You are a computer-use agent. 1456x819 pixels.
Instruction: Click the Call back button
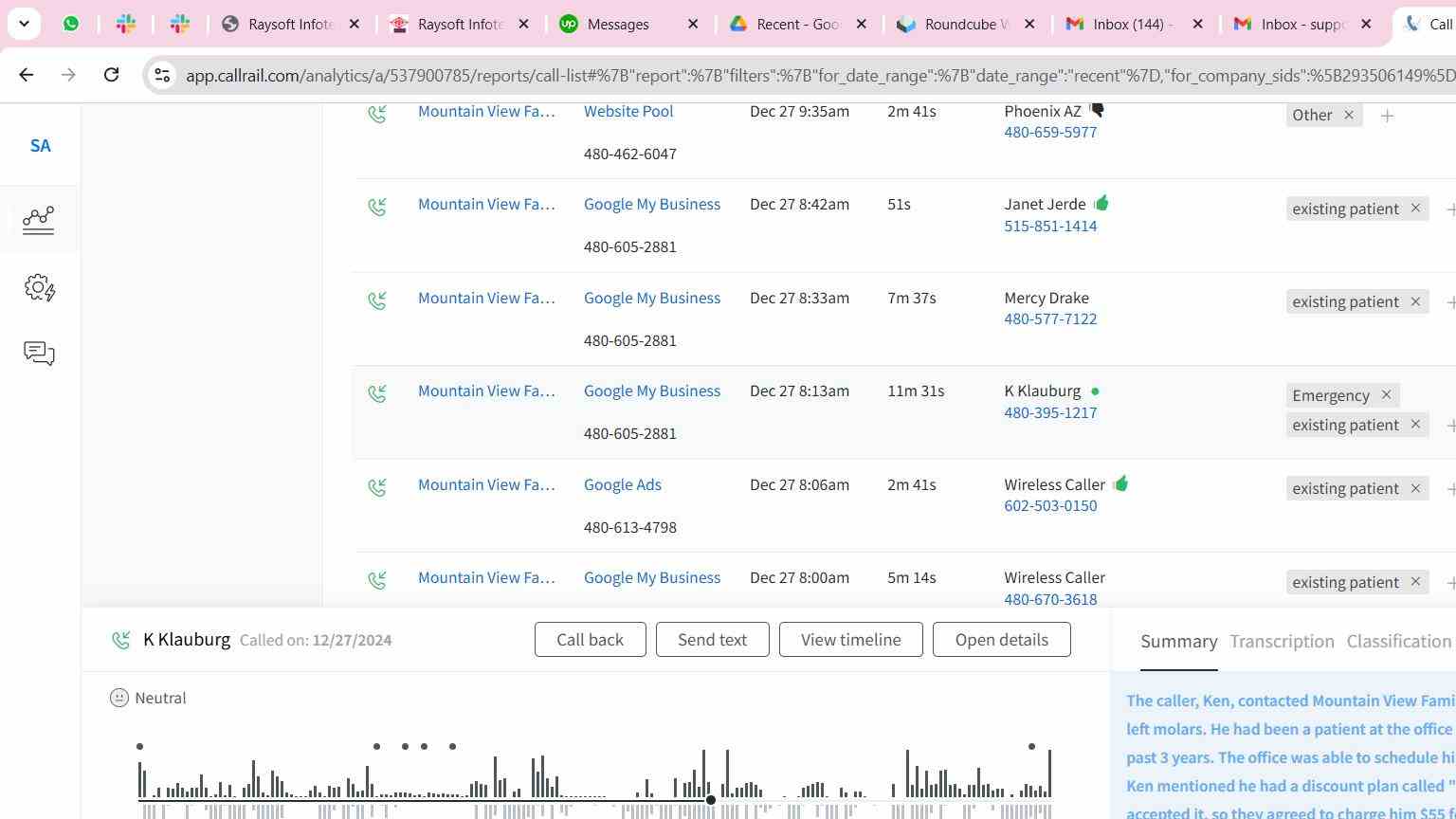[x=590, y=640]
